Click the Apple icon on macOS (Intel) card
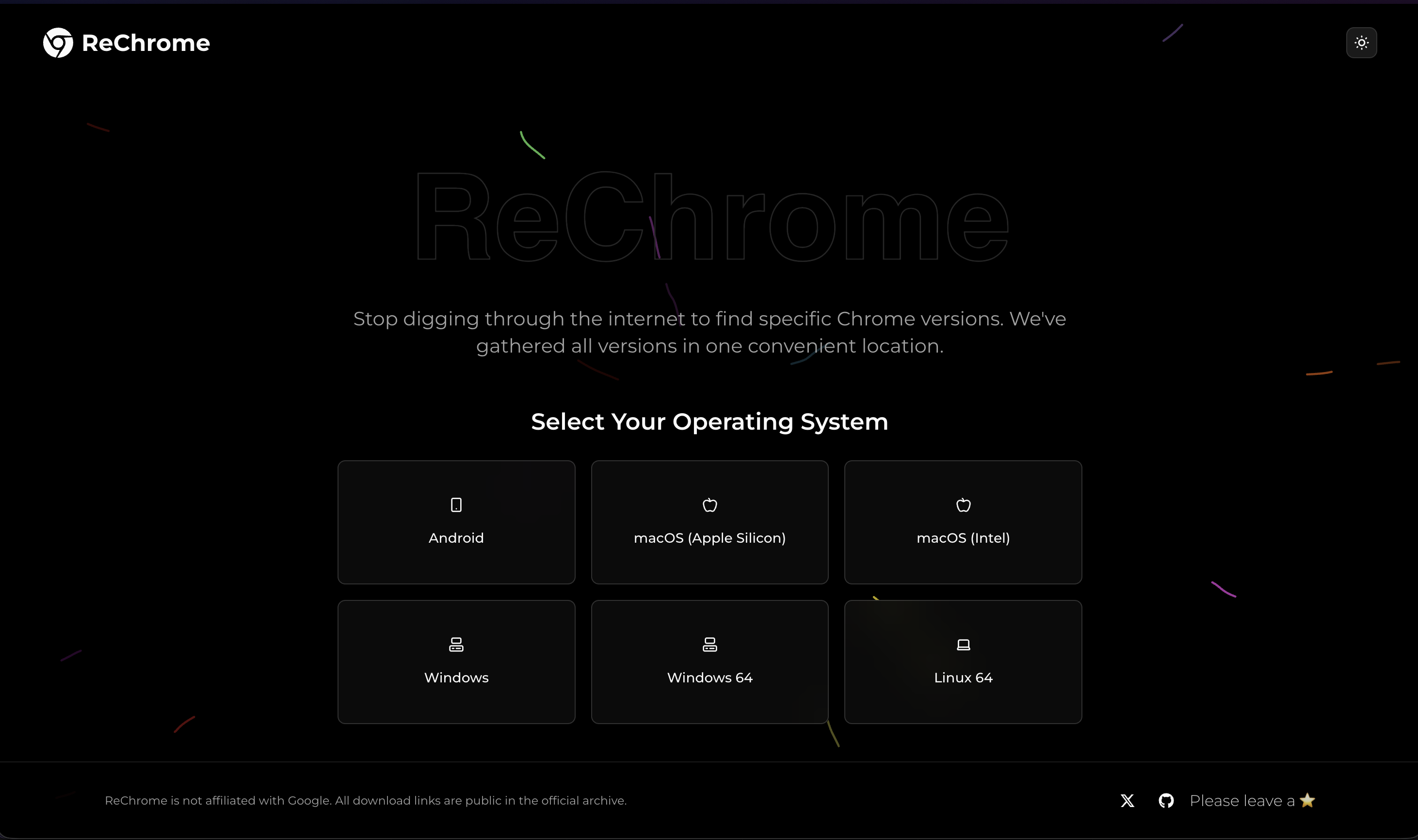This screenshot has width=1418, height=840. (963, 504)
